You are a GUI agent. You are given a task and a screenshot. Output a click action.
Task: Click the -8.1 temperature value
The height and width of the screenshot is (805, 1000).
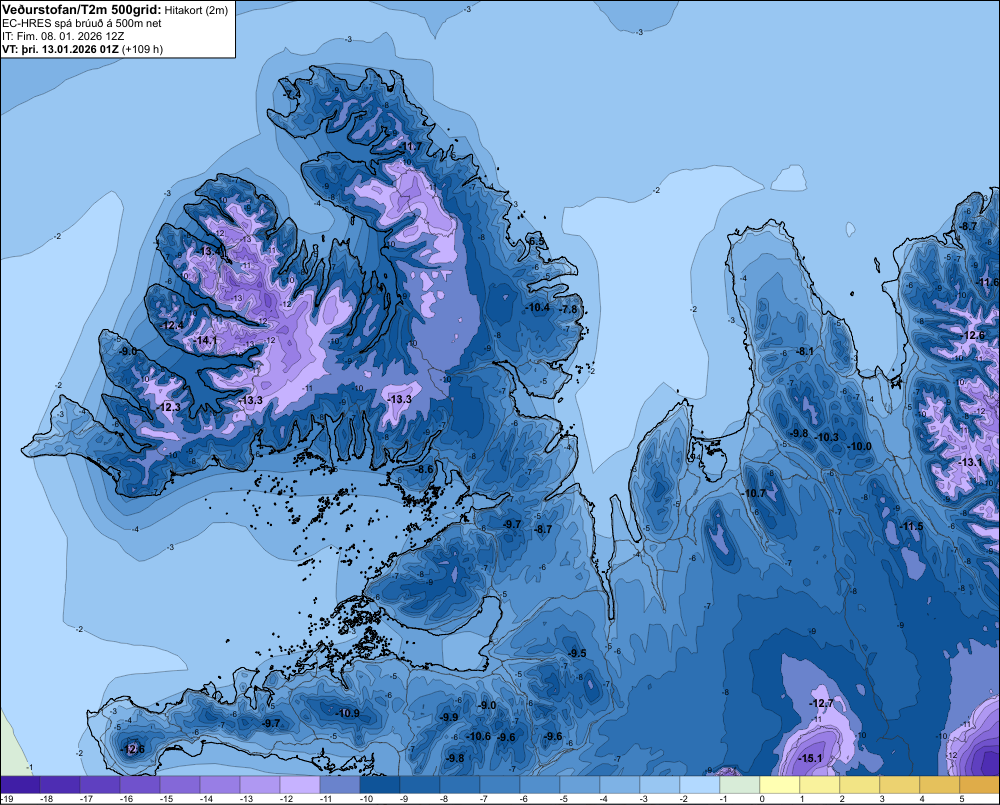click(805, 351)
